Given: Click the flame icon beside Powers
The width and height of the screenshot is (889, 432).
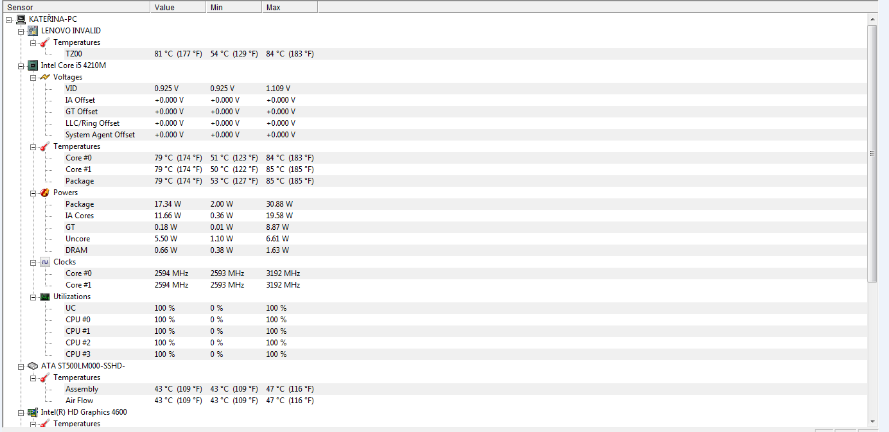Looking at the screenshot, I should pyautogui.click(x=45, y=192).
